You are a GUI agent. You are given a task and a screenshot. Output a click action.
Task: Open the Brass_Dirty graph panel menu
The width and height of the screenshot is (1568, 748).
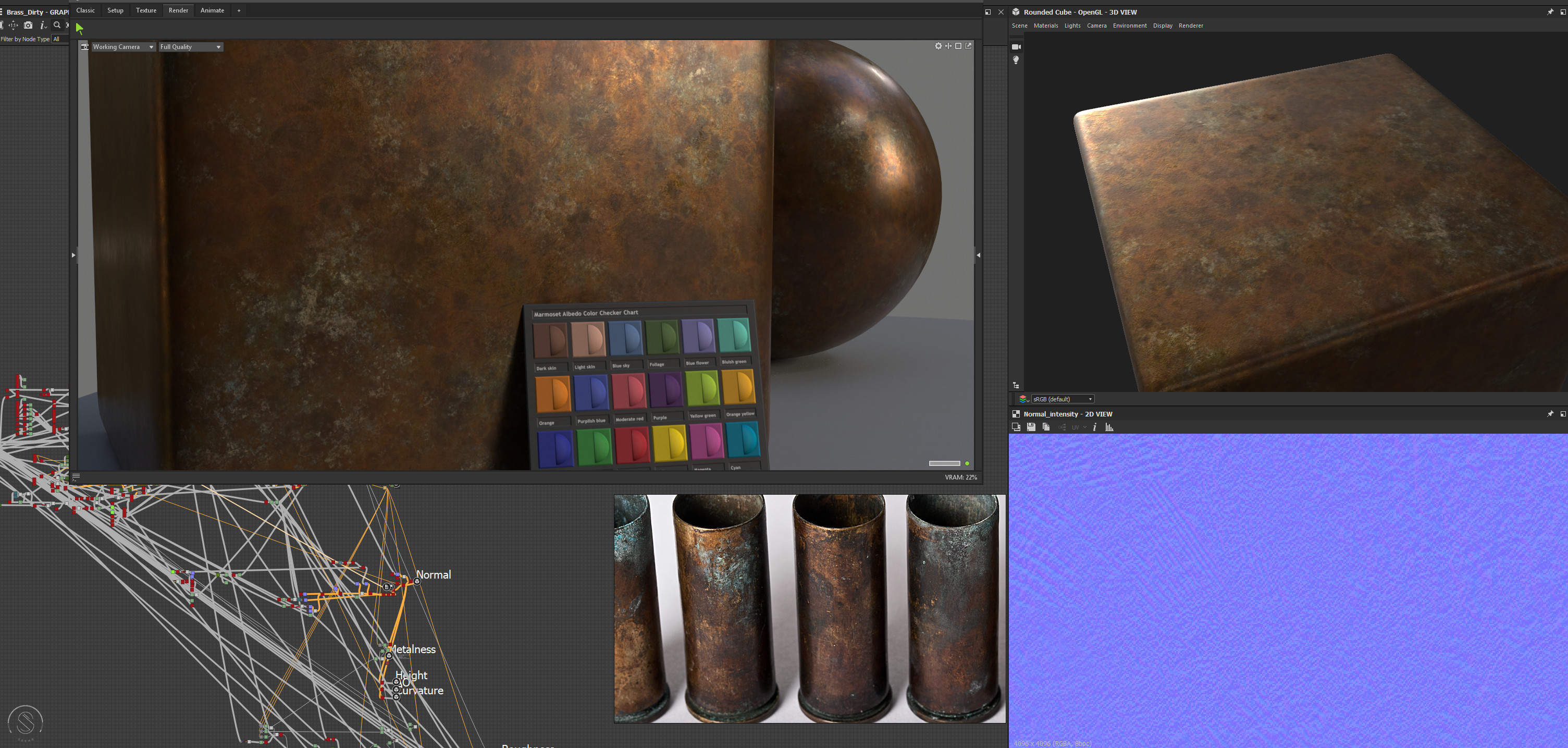click(2, 12)
